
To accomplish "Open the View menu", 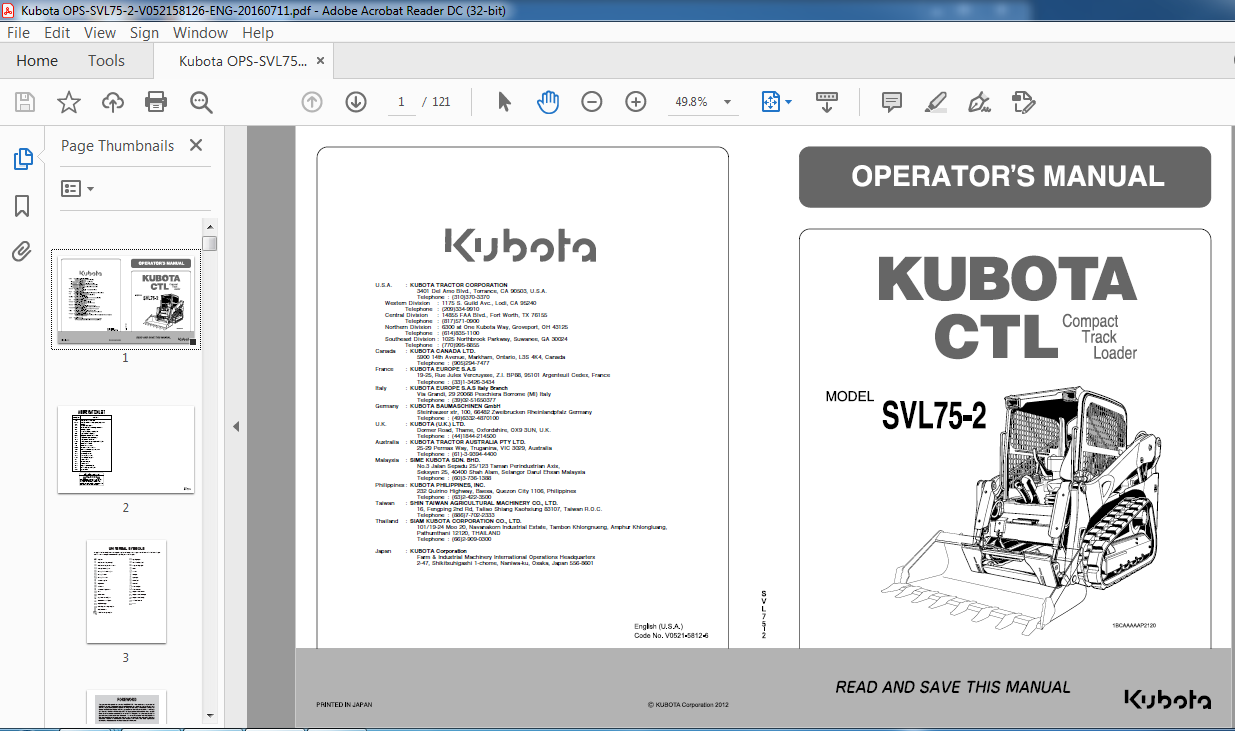I will pos(99,32).
